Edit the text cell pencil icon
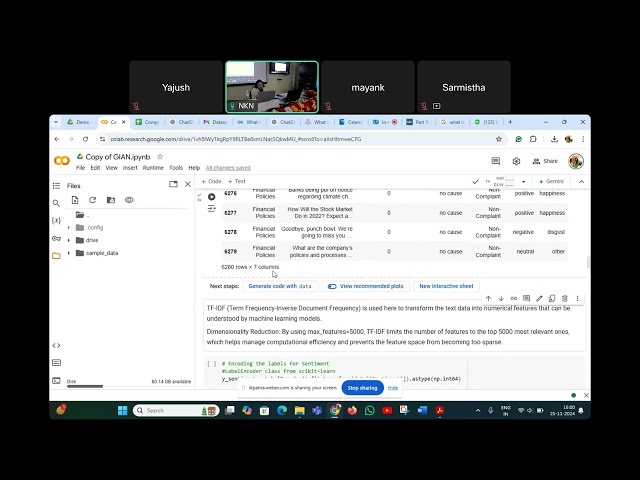This screenshot has height=480, width=640. point(539,298)
